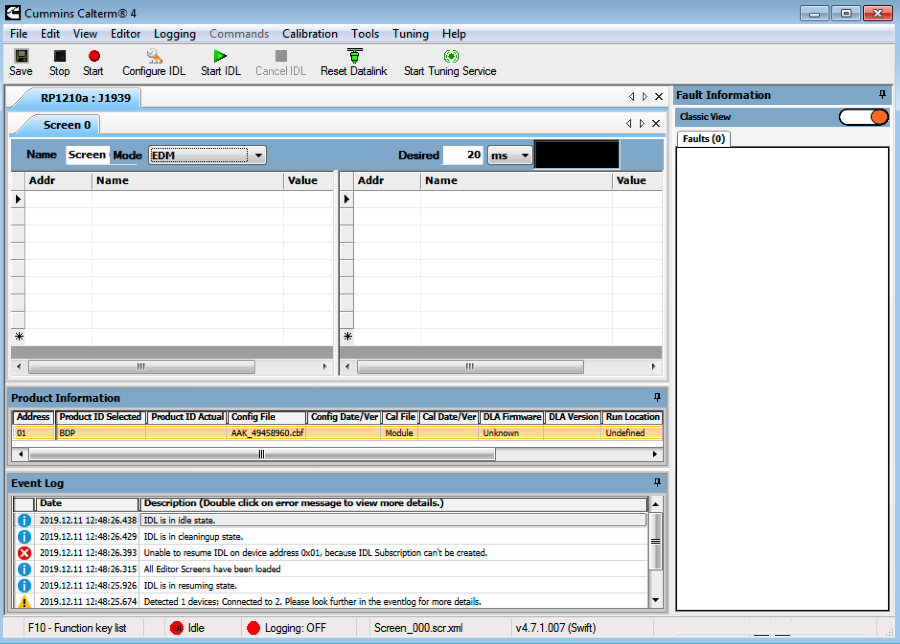Click 'Detected 1 devices' warning entry
The height and width of the screenshot is (644, 900).
click(x=312, y=602)
